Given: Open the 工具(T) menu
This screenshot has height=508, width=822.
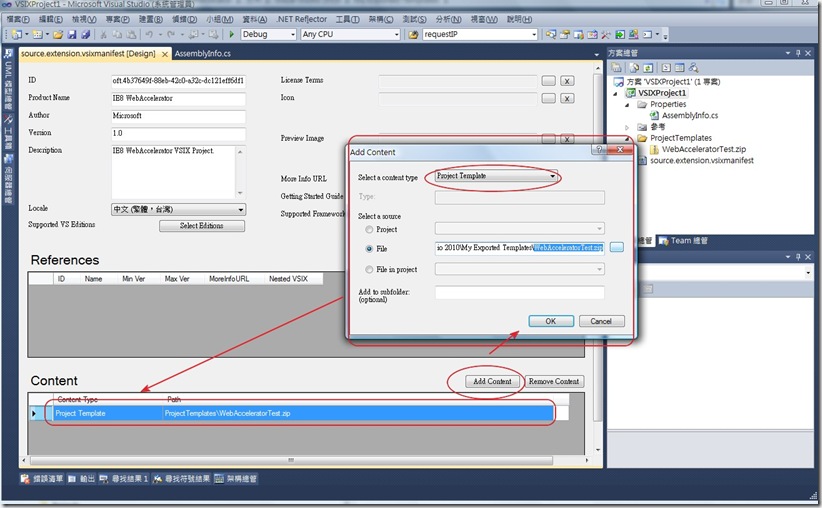Looking at the screenshot, I should click(x=348, y=19).
